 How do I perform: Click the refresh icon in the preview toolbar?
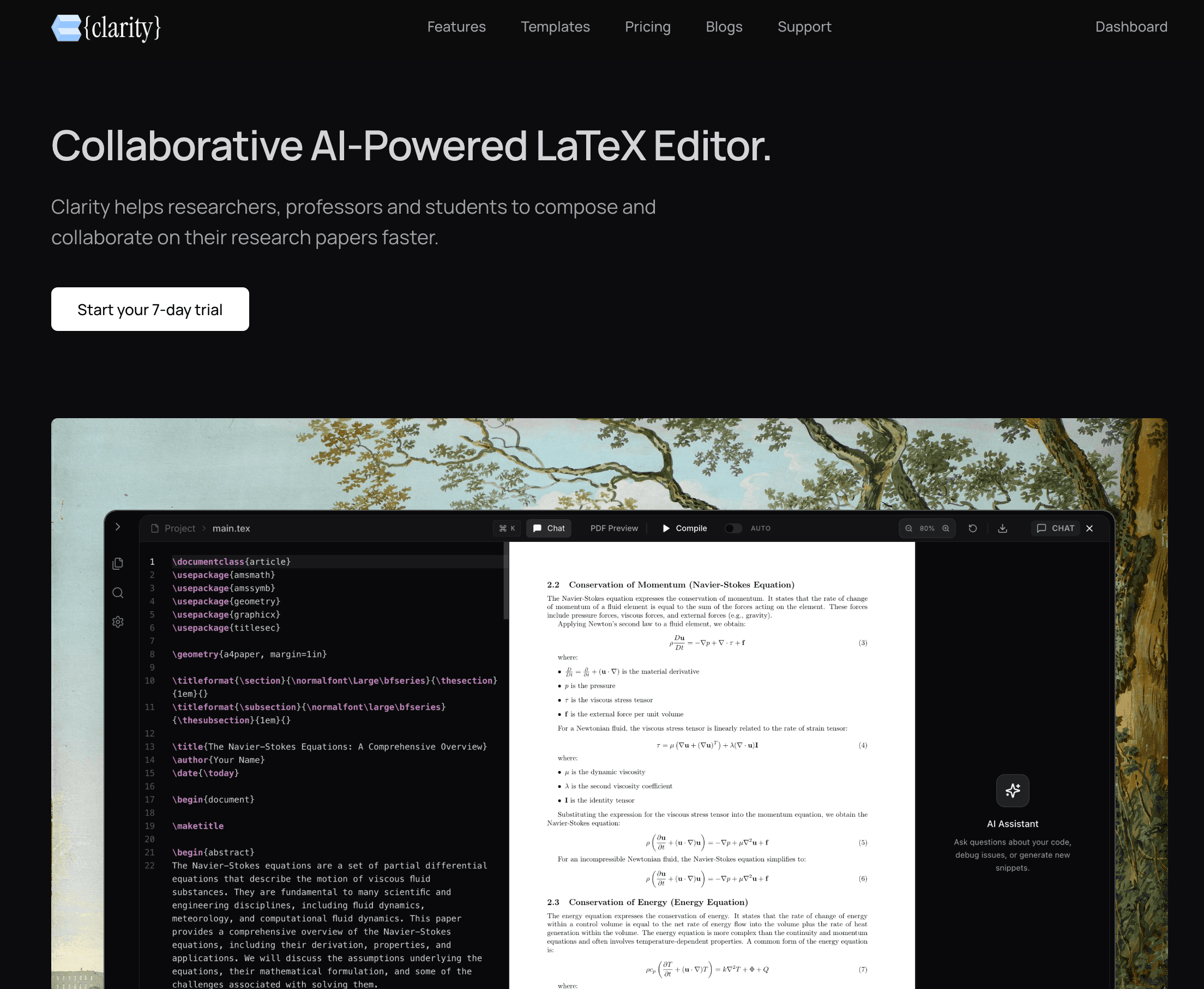tap(973, 528)
